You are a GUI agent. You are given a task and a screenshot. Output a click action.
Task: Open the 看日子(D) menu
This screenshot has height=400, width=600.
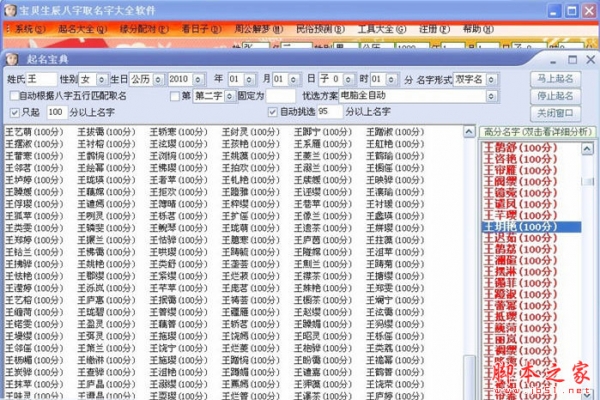(201, 29)
